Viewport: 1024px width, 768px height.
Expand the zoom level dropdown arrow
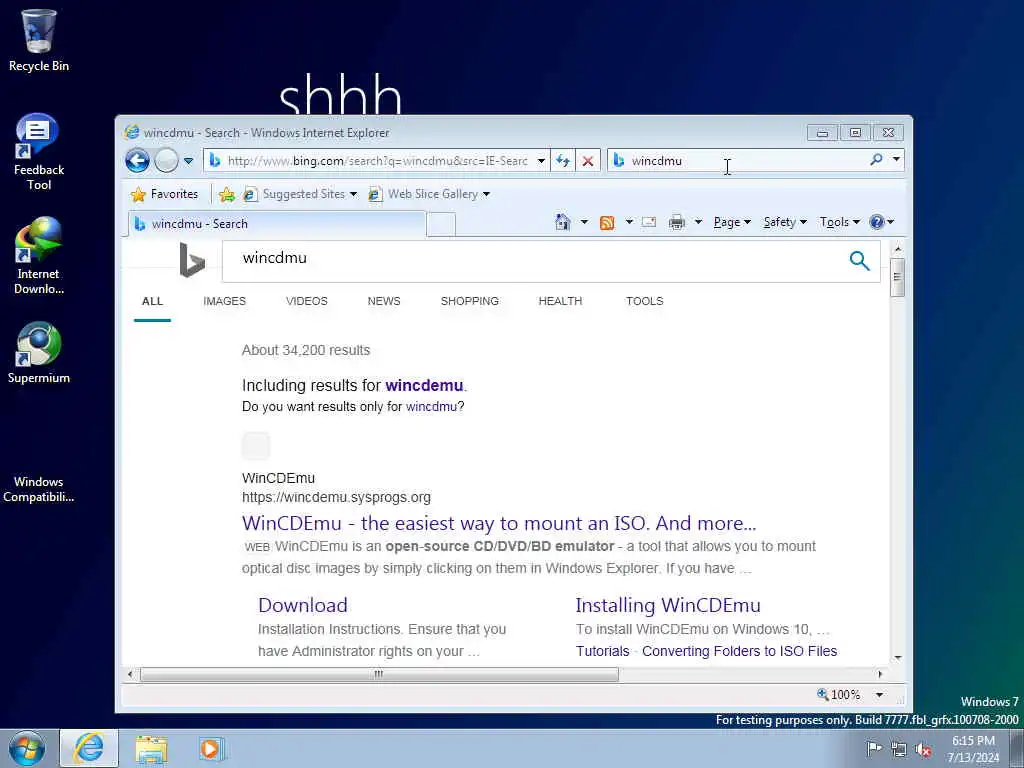click(879, 695)
